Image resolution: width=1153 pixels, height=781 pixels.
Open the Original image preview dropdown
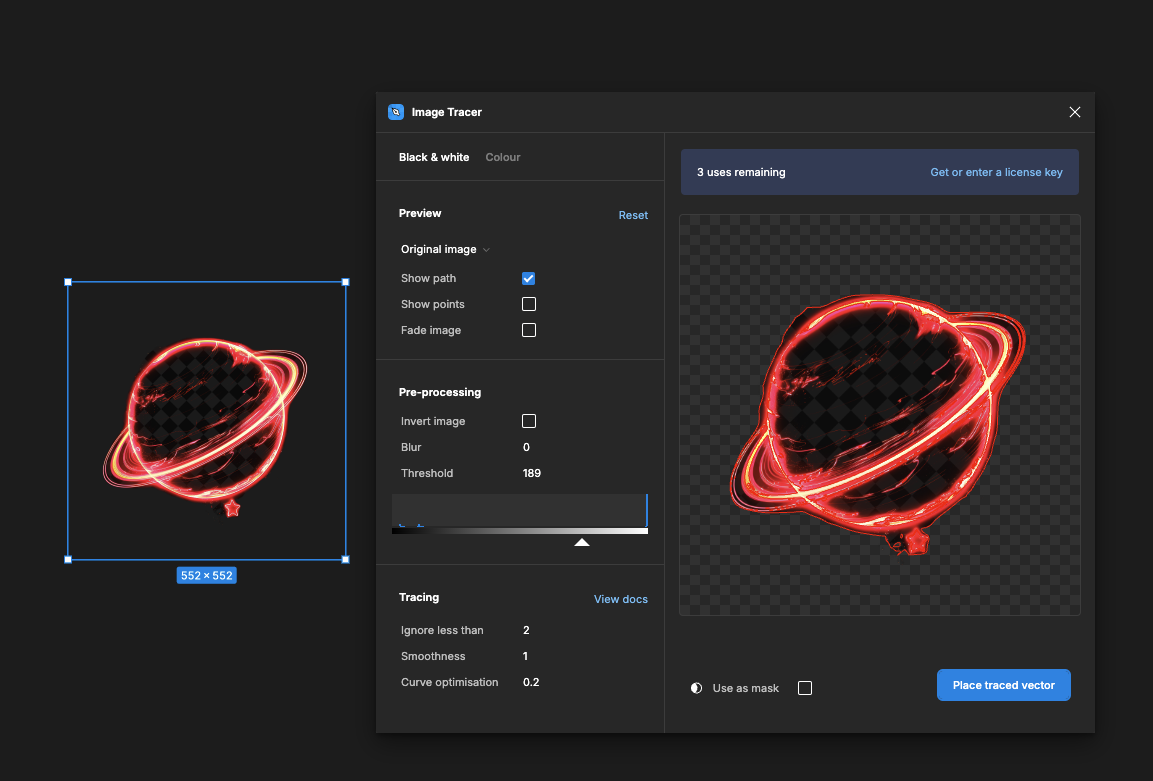(x=445, y=249)
